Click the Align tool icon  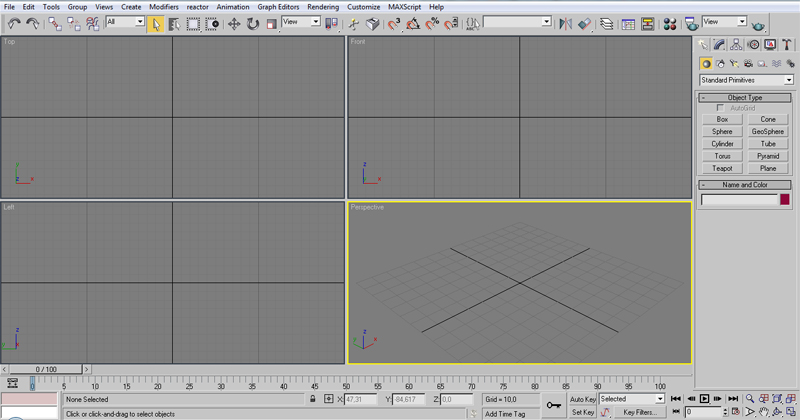tap(585, 24)
